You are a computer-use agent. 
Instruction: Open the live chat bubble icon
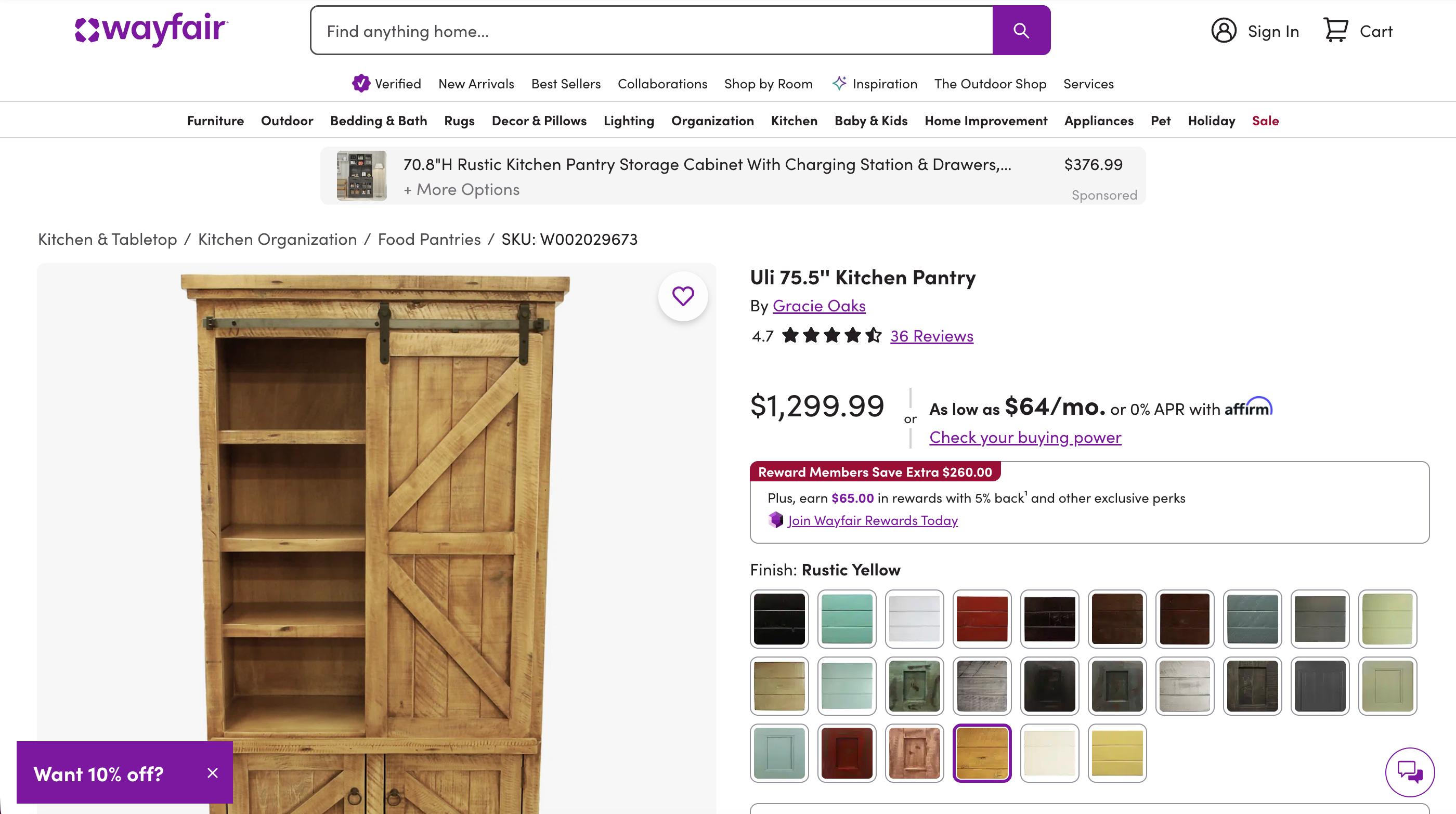(1409, 771)
